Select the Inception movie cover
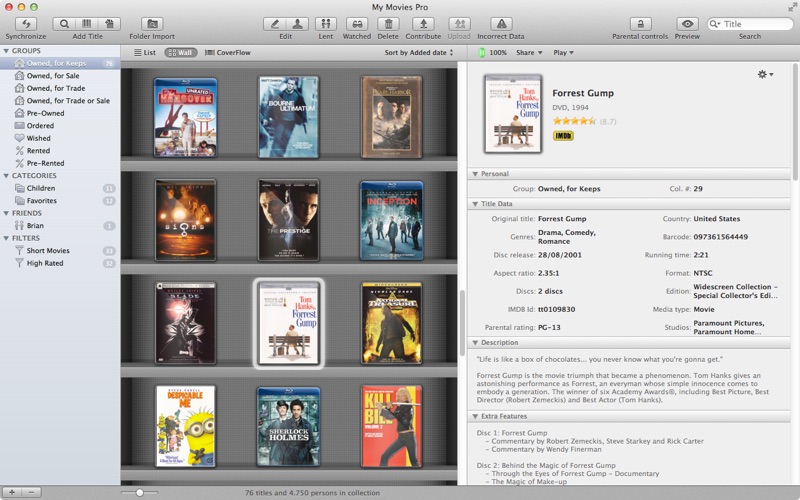This screenshot has height=500, width=800. coord(391,220)
